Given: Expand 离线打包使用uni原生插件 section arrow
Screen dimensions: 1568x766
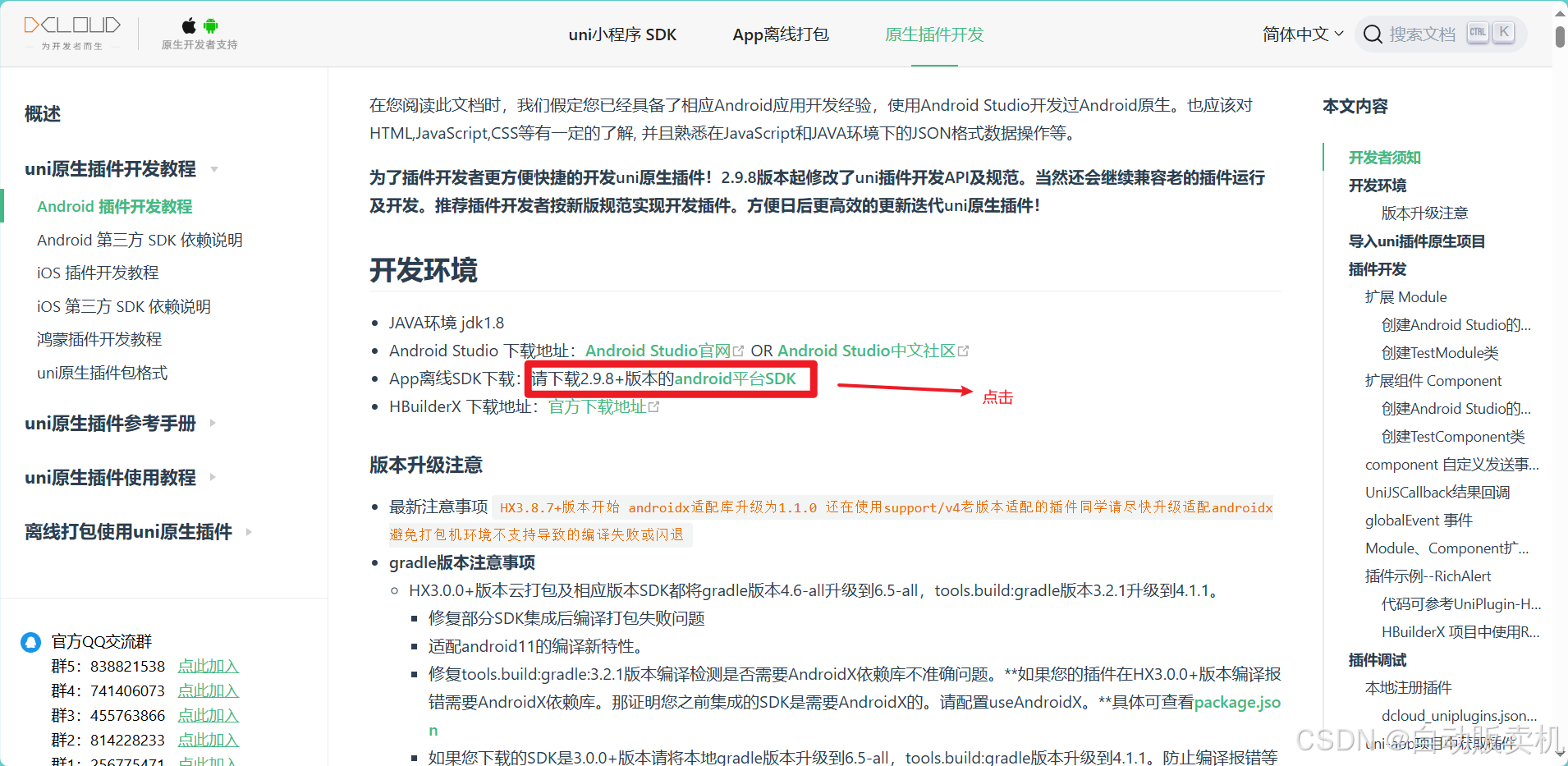Looking at the screenshot, I should click(248, 532).
